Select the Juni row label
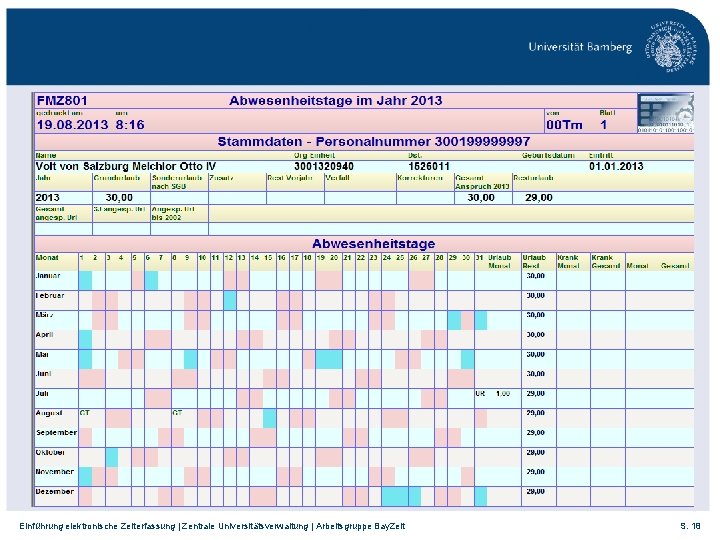This screenshot has width=720, height=540. (x=44, y=374)
